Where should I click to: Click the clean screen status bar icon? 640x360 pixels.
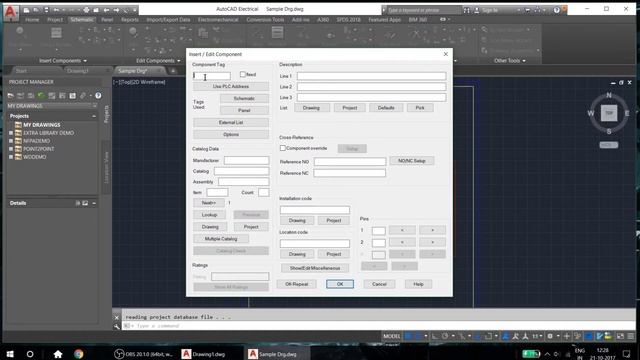(620, 336)
